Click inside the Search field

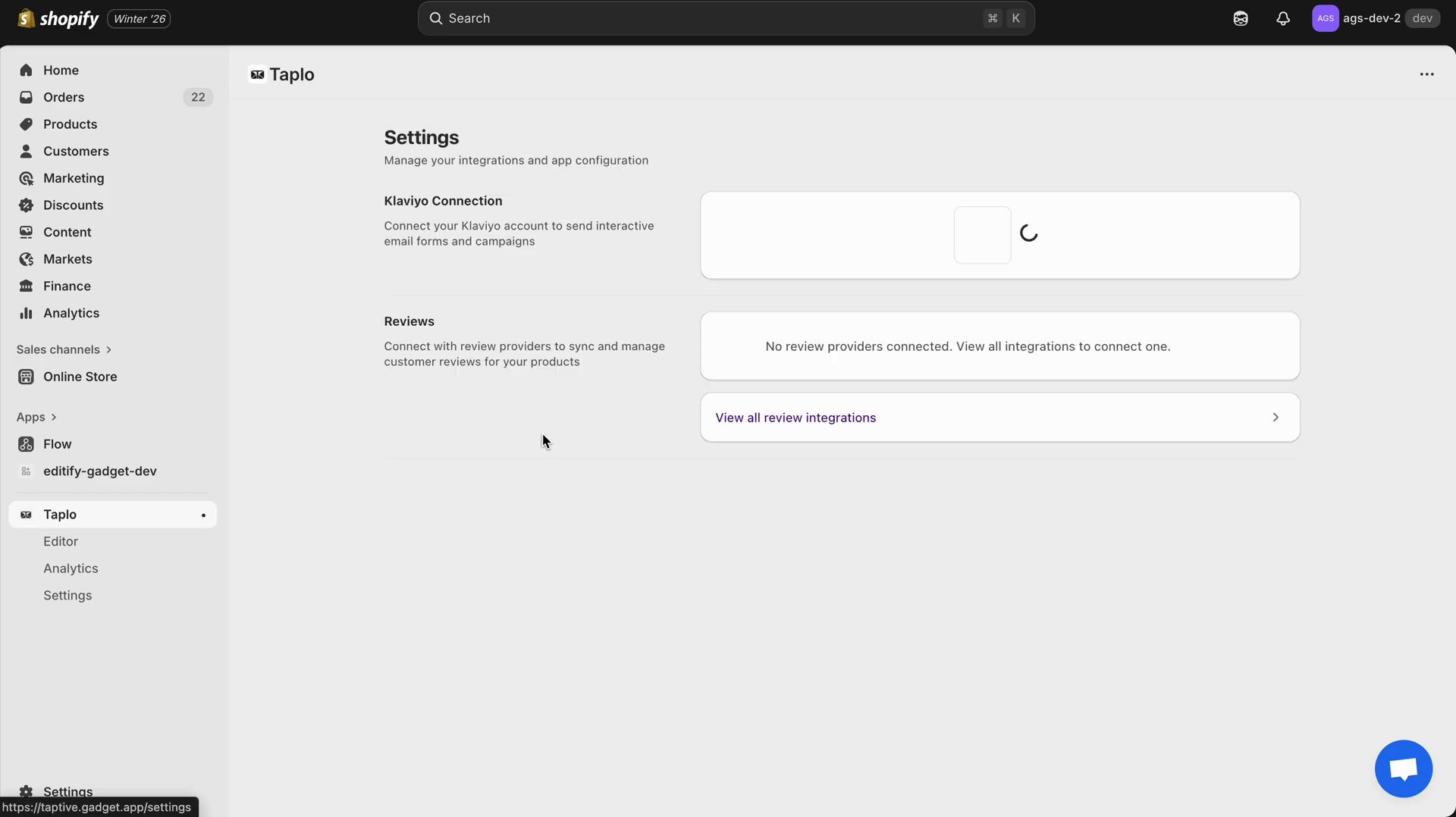pyautogui.click(x=682, y=18)
